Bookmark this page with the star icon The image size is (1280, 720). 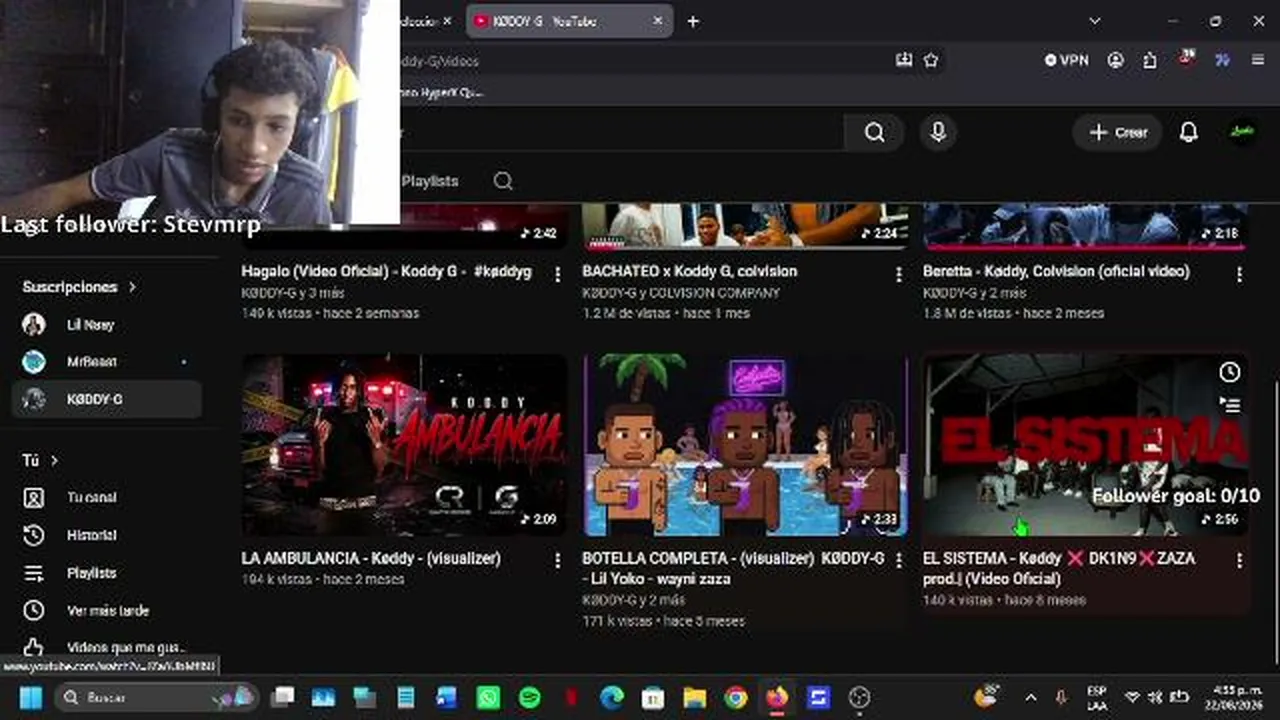(931, 60)
